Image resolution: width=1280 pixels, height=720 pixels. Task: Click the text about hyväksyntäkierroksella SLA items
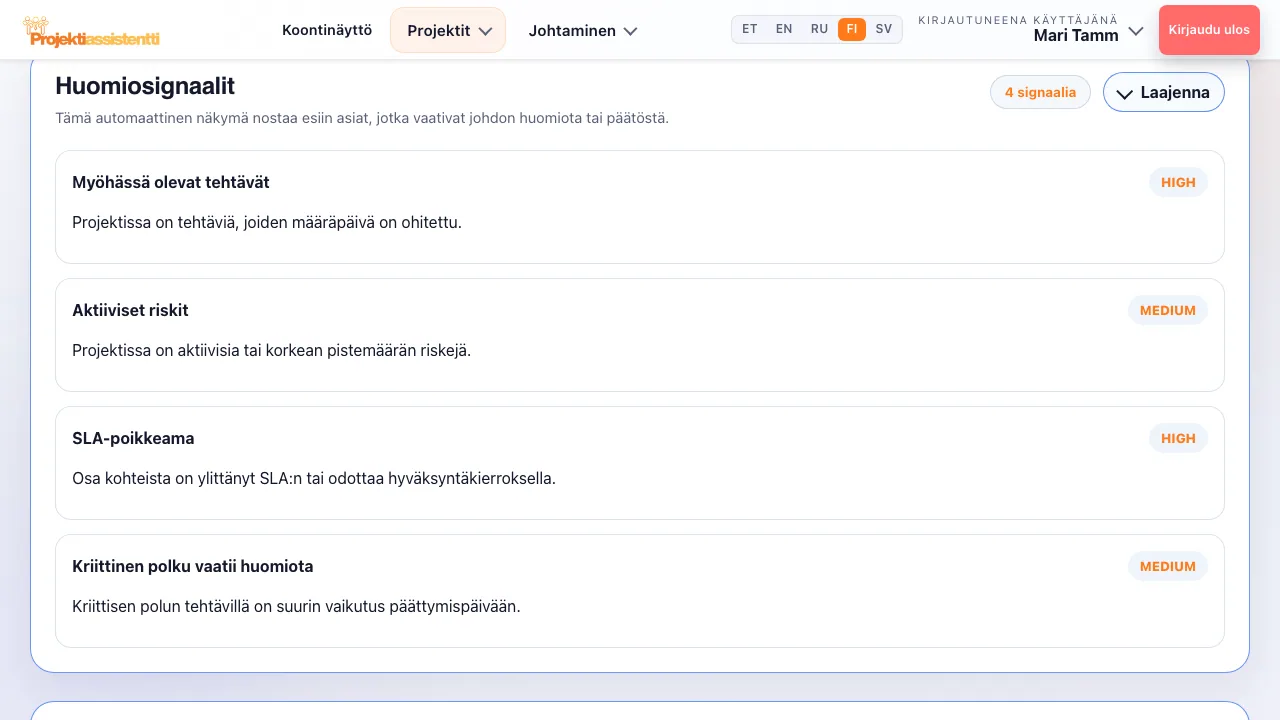(314, 478)
